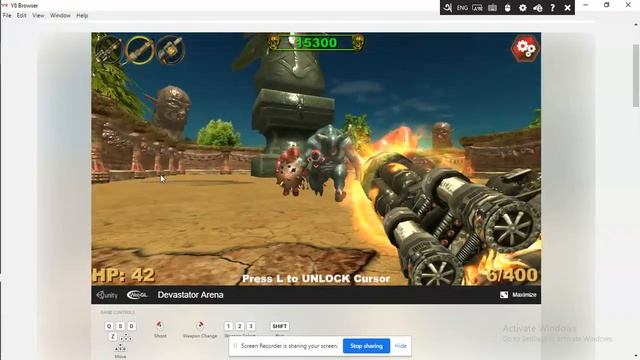
Task: Select the first crossbow weapon icon
Action: pos(109,50)
